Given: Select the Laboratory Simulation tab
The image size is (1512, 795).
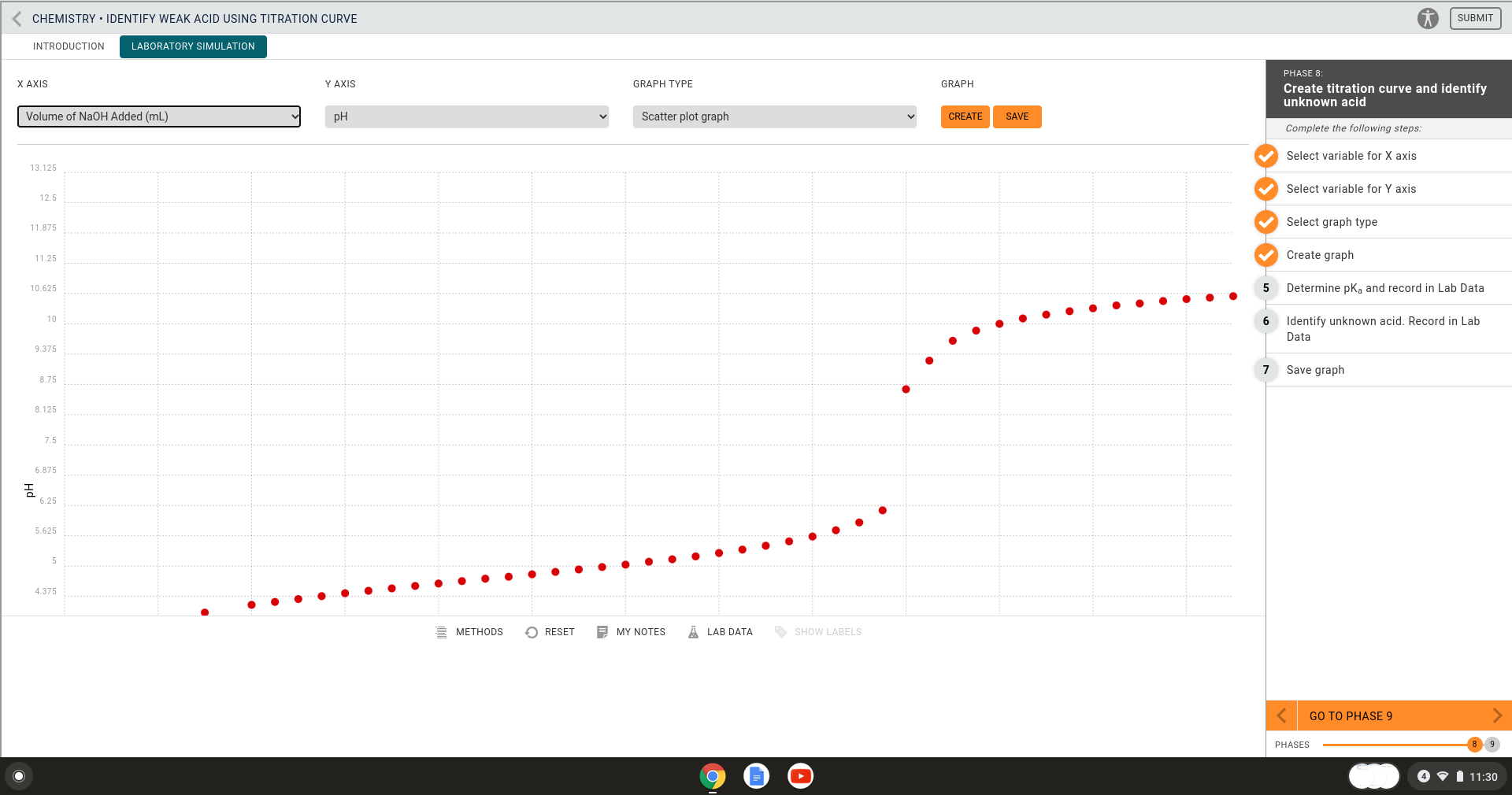Looking at the screenshot, I should click(x=192, y=46).
